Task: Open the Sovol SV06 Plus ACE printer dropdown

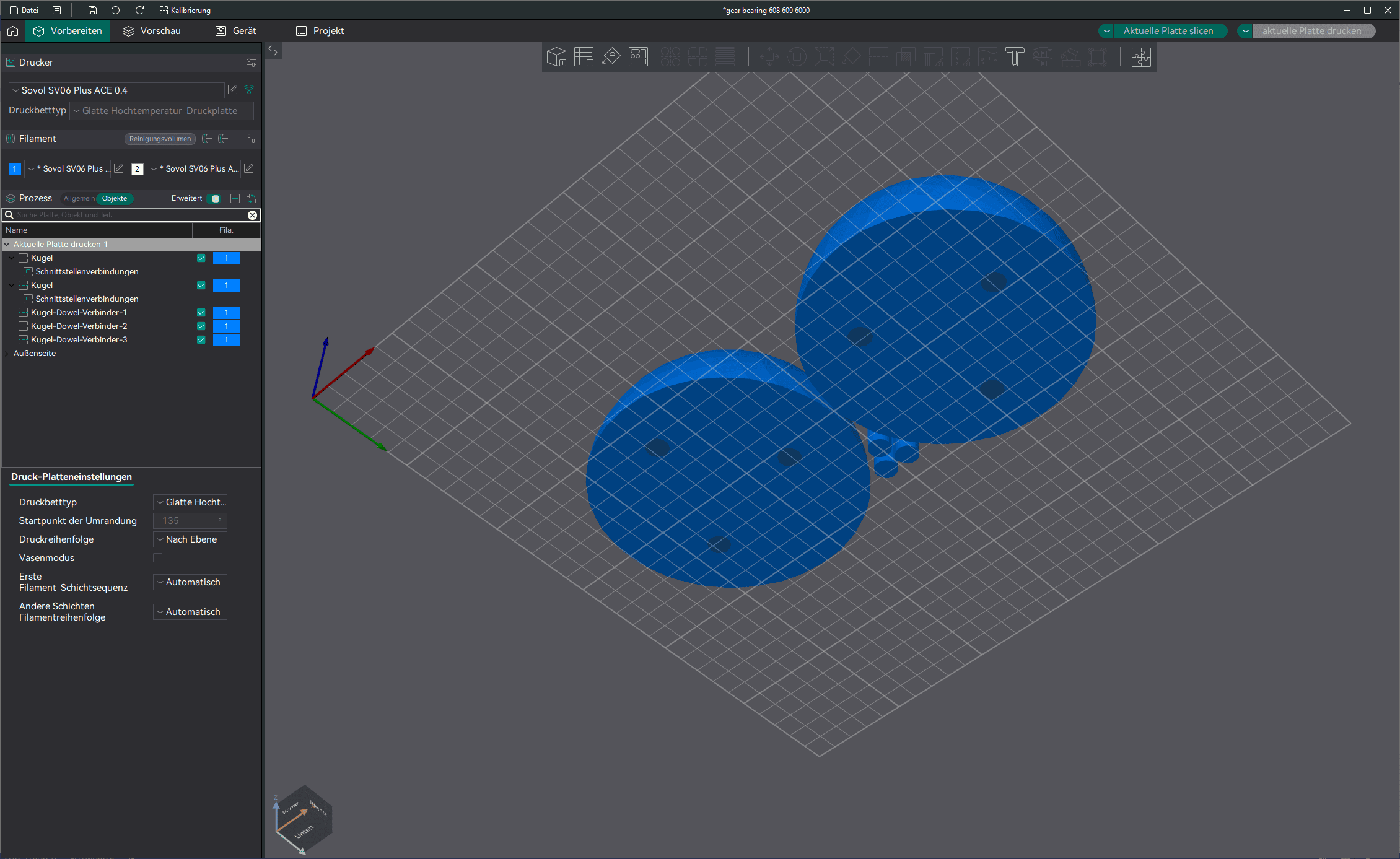Action: 116,90
